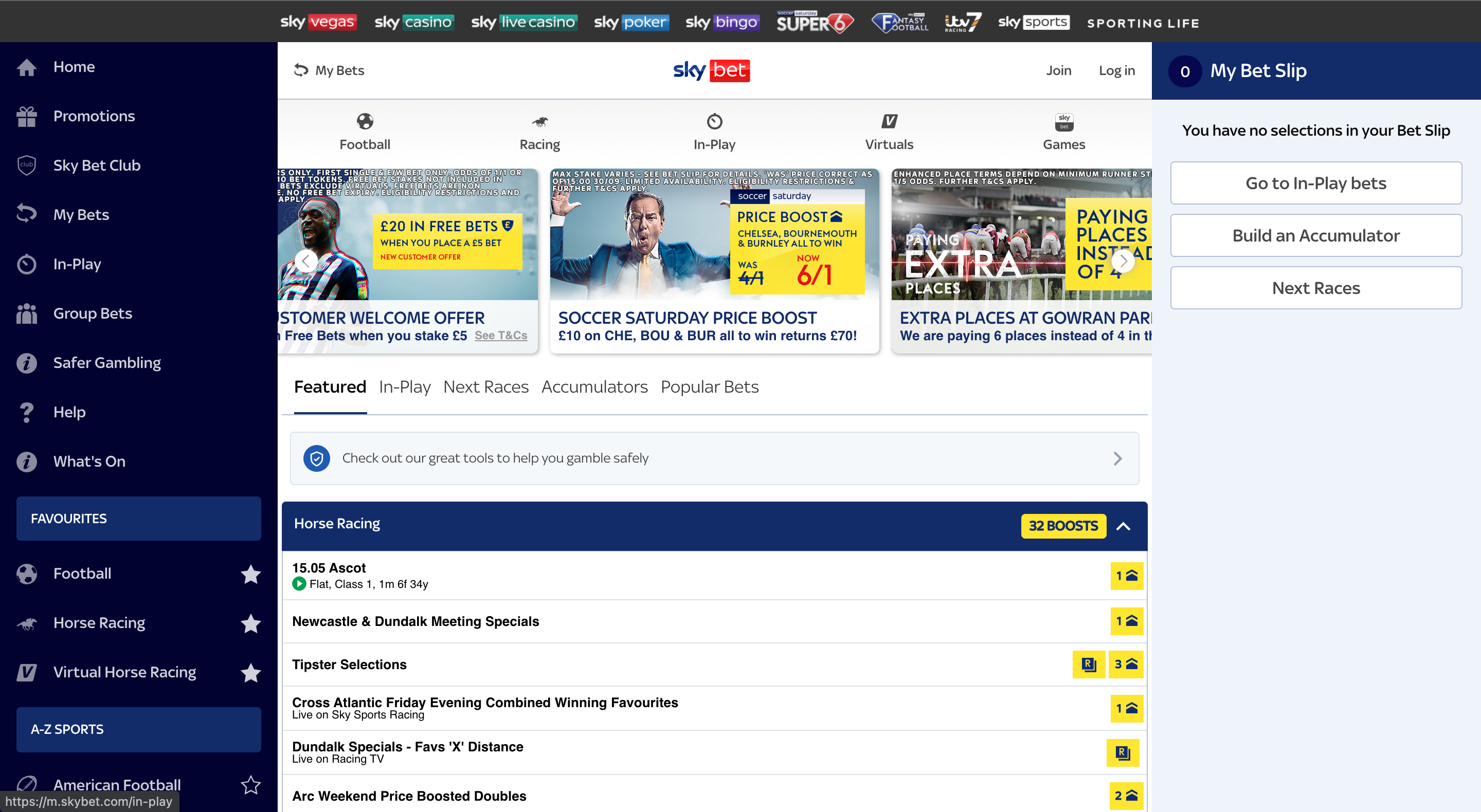Open Fantasy Football logo in top bar

pyautogui.click(x=900, y=23)
